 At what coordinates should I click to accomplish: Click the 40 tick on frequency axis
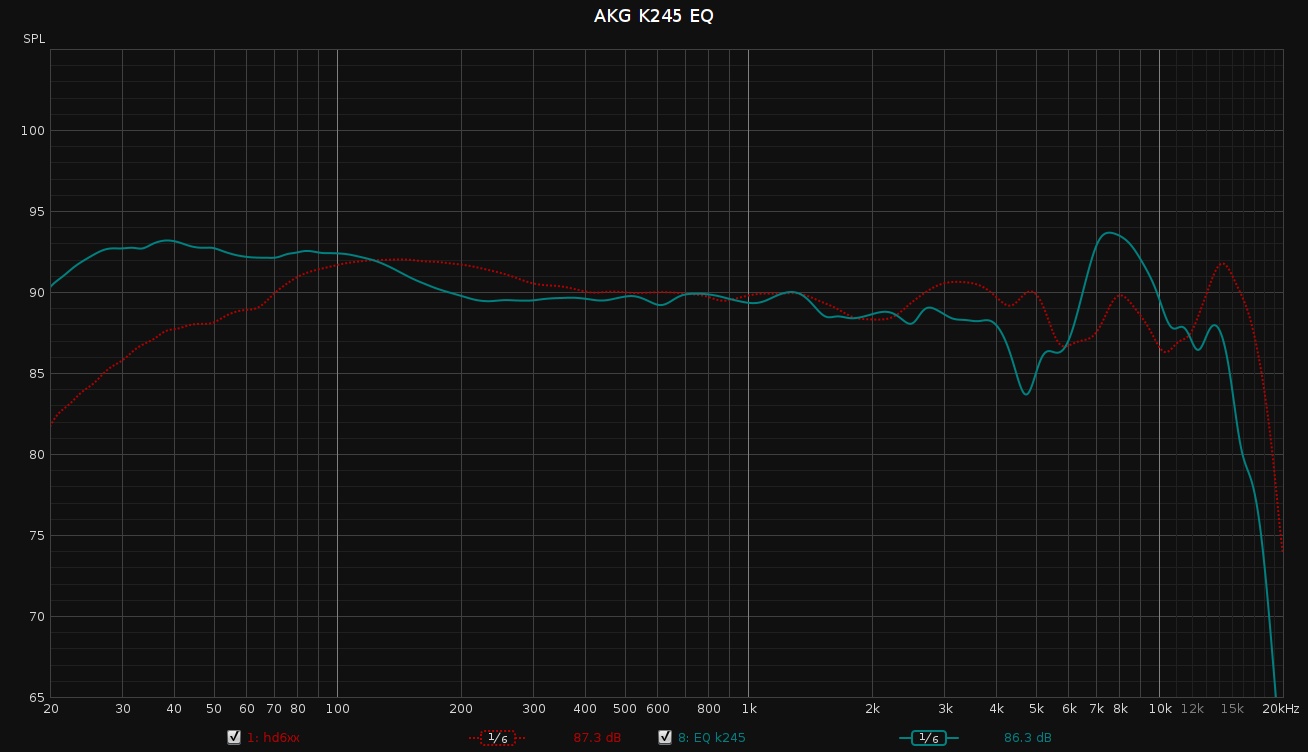[x=174, y=709]
